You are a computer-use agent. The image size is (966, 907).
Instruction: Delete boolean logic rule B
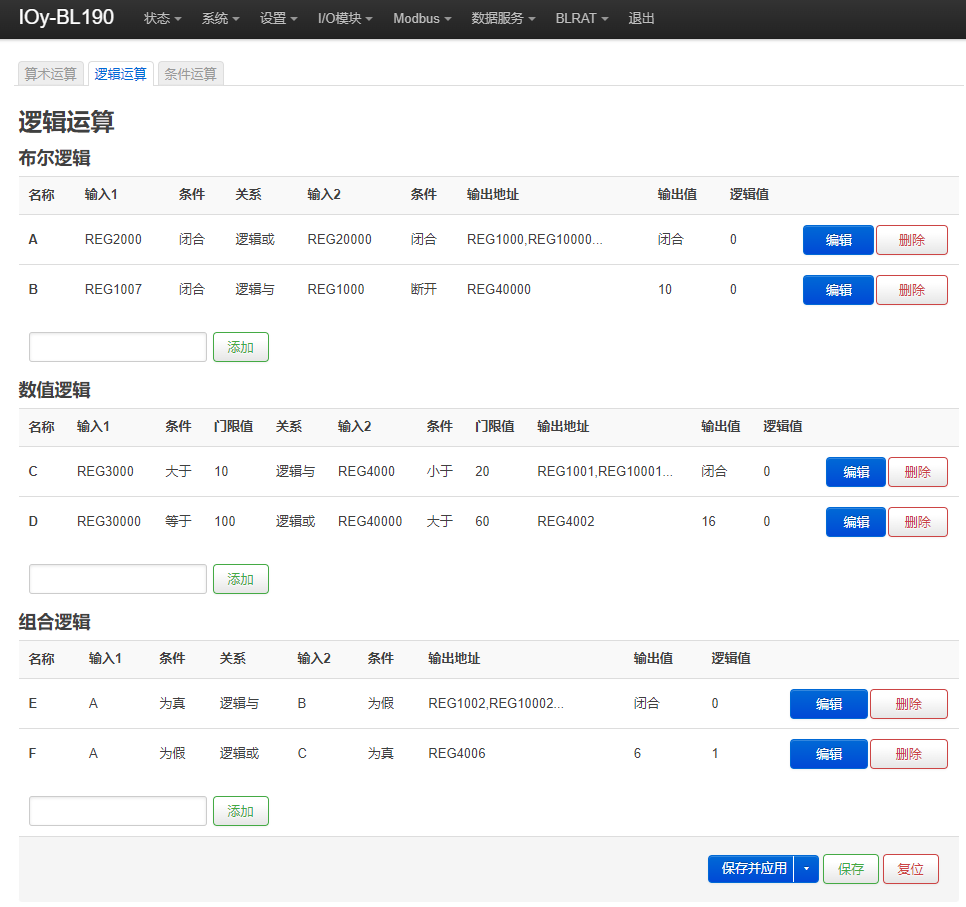[x=912, y=290]
